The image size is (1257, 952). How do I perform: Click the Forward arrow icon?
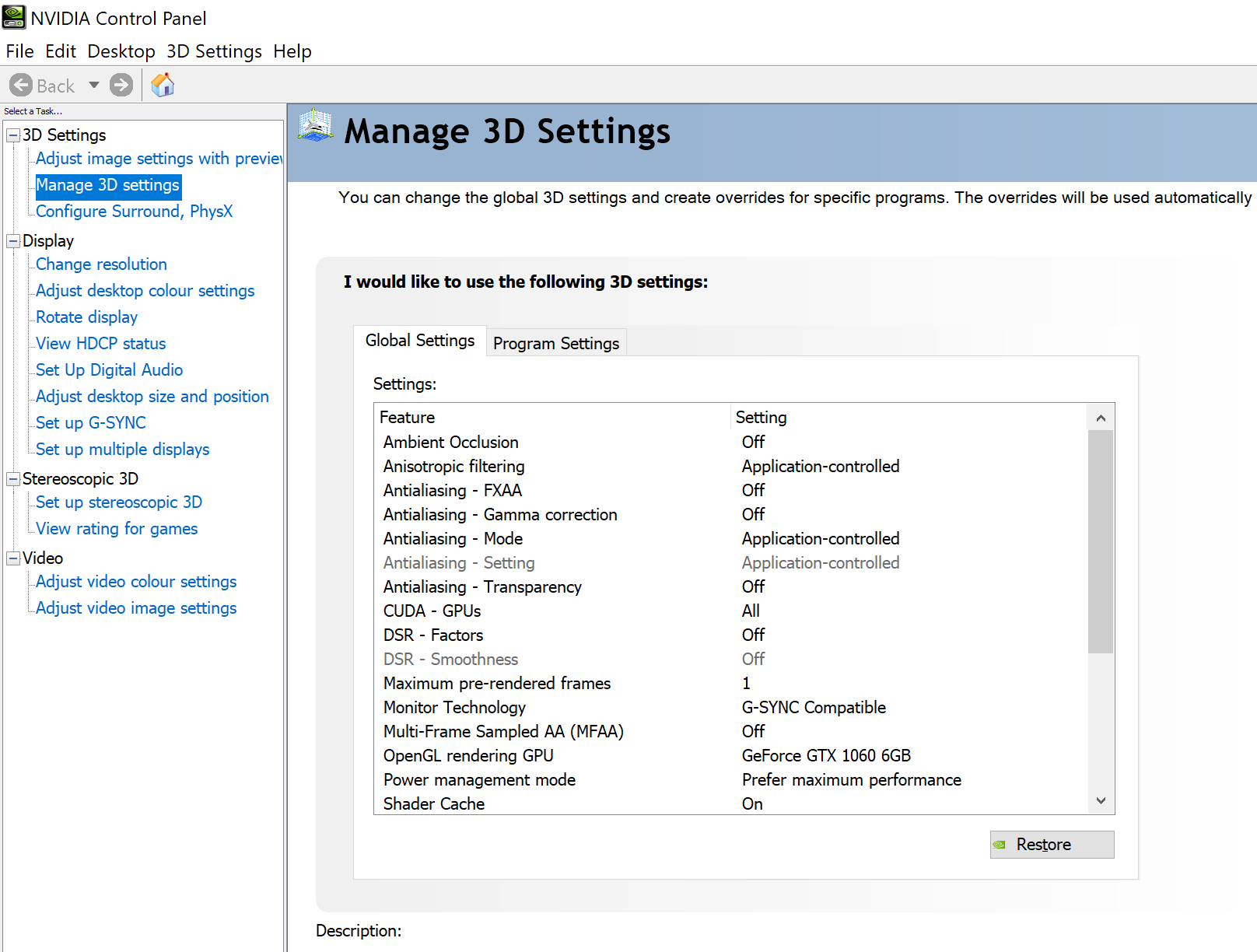(x=121, y=85)
